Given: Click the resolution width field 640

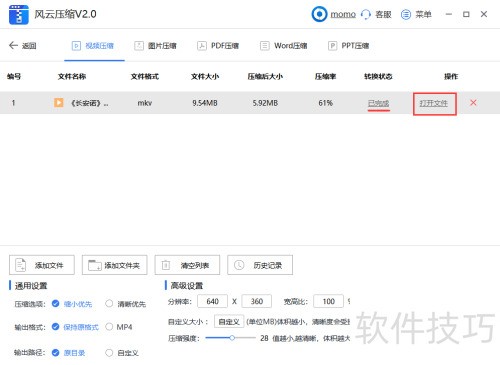Looking at the screenshot, I should 212,301.
